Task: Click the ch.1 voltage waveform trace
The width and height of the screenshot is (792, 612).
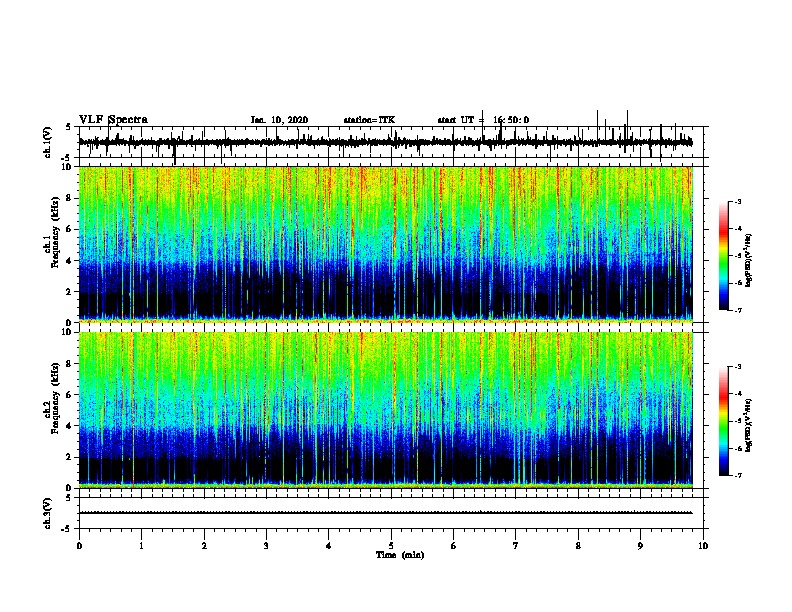Action: tap(385, 142)
